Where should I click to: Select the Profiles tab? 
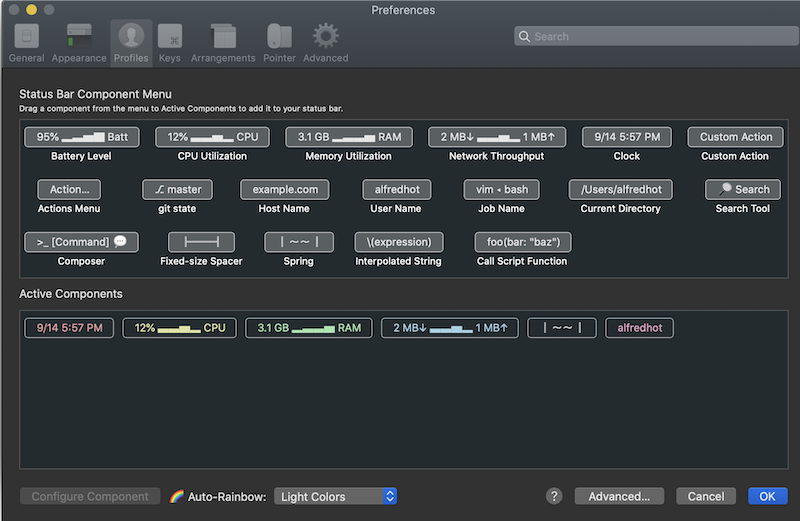pos(131,43)
